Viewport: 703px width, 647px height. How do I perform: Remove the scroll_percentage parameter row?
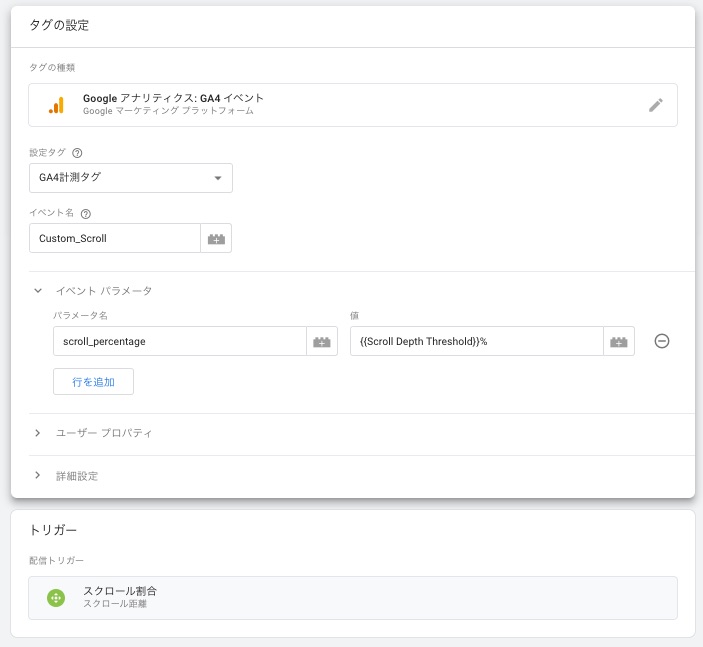[x=661, y=341]
